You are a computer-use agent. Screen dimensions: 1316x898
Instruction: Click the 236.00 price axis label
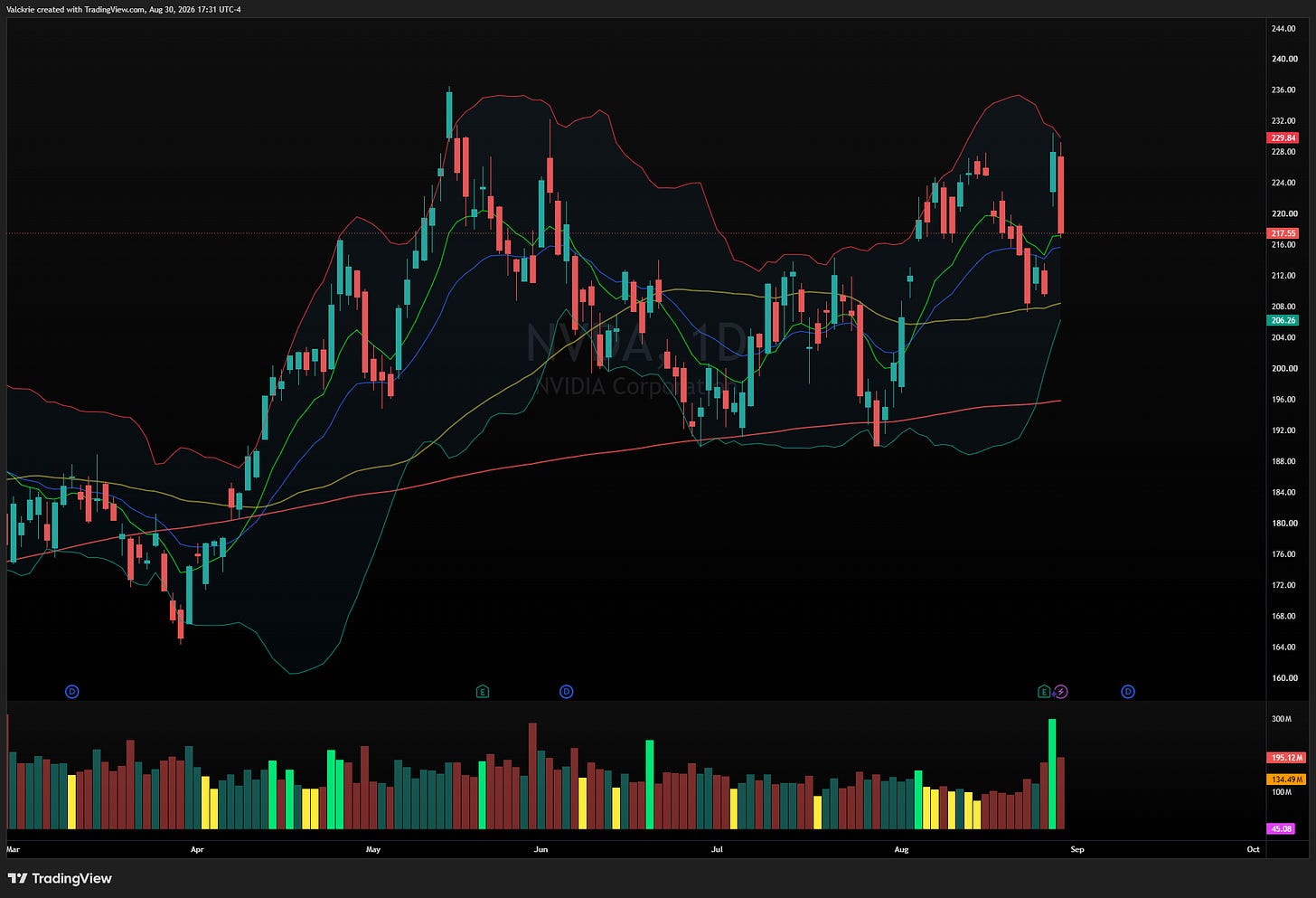click(x=1283, y=90)
